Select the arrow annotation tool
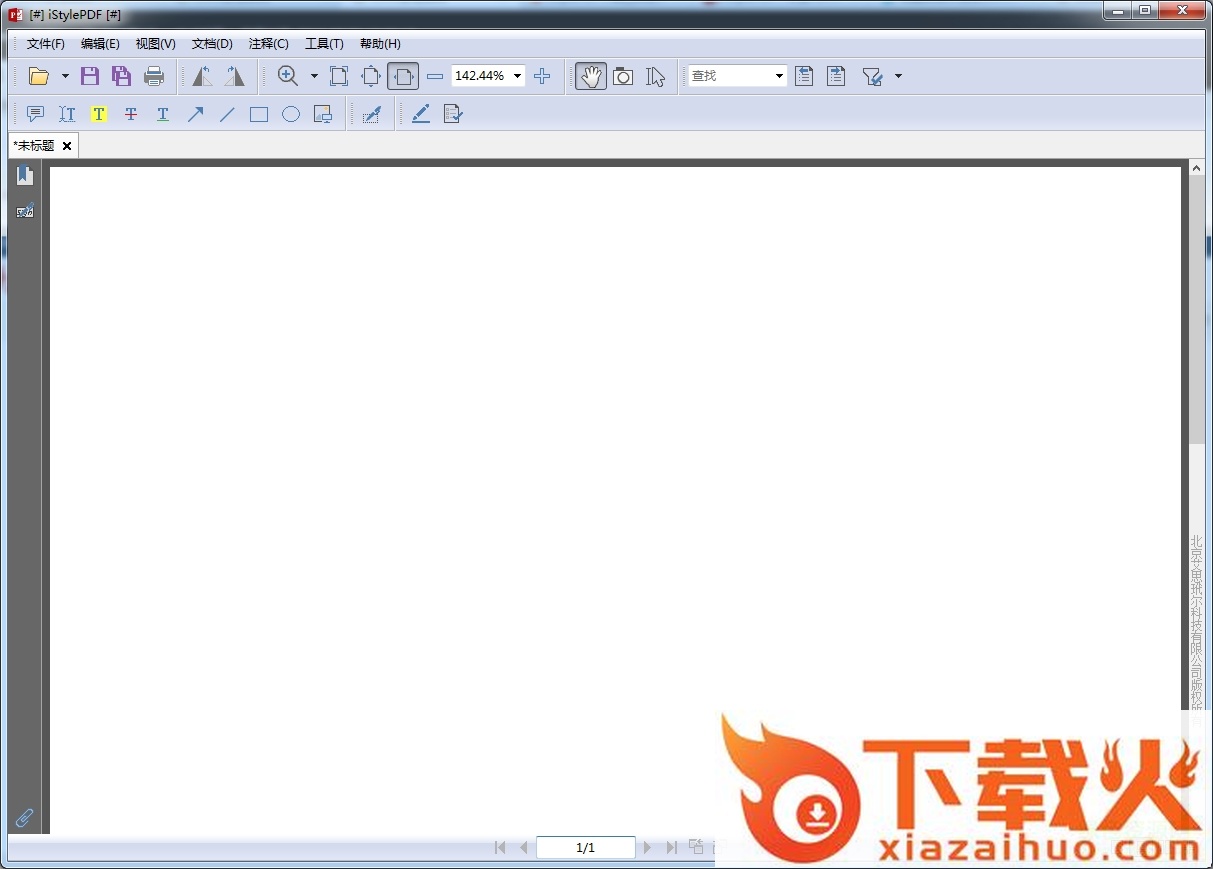1213x869 pixels. pos(195,114)
